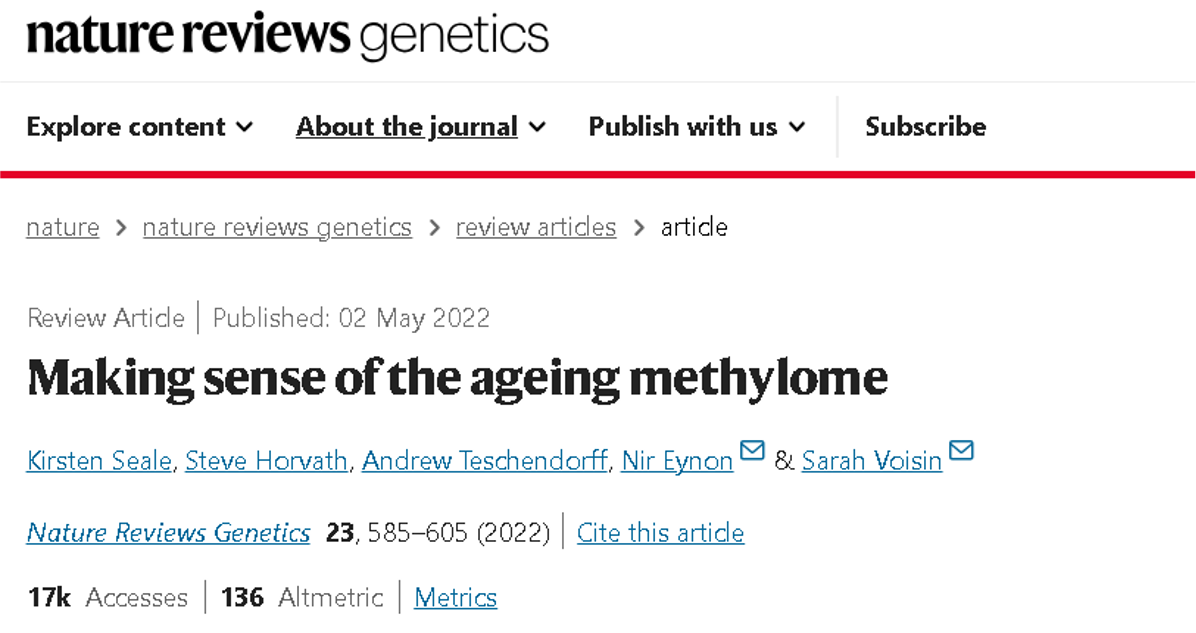
Task: Click the Subscribe menu item
Action: (925, 127)
